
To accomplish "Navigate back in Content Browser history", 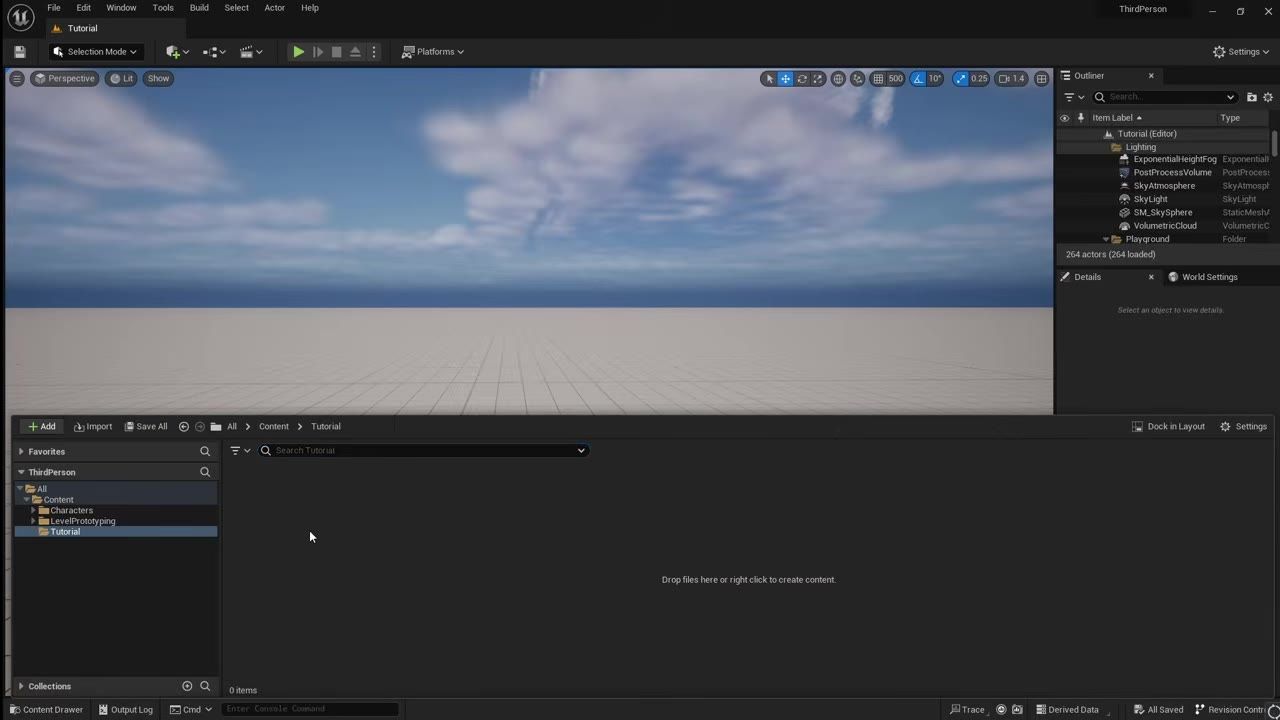I will (x=184, y=427).
